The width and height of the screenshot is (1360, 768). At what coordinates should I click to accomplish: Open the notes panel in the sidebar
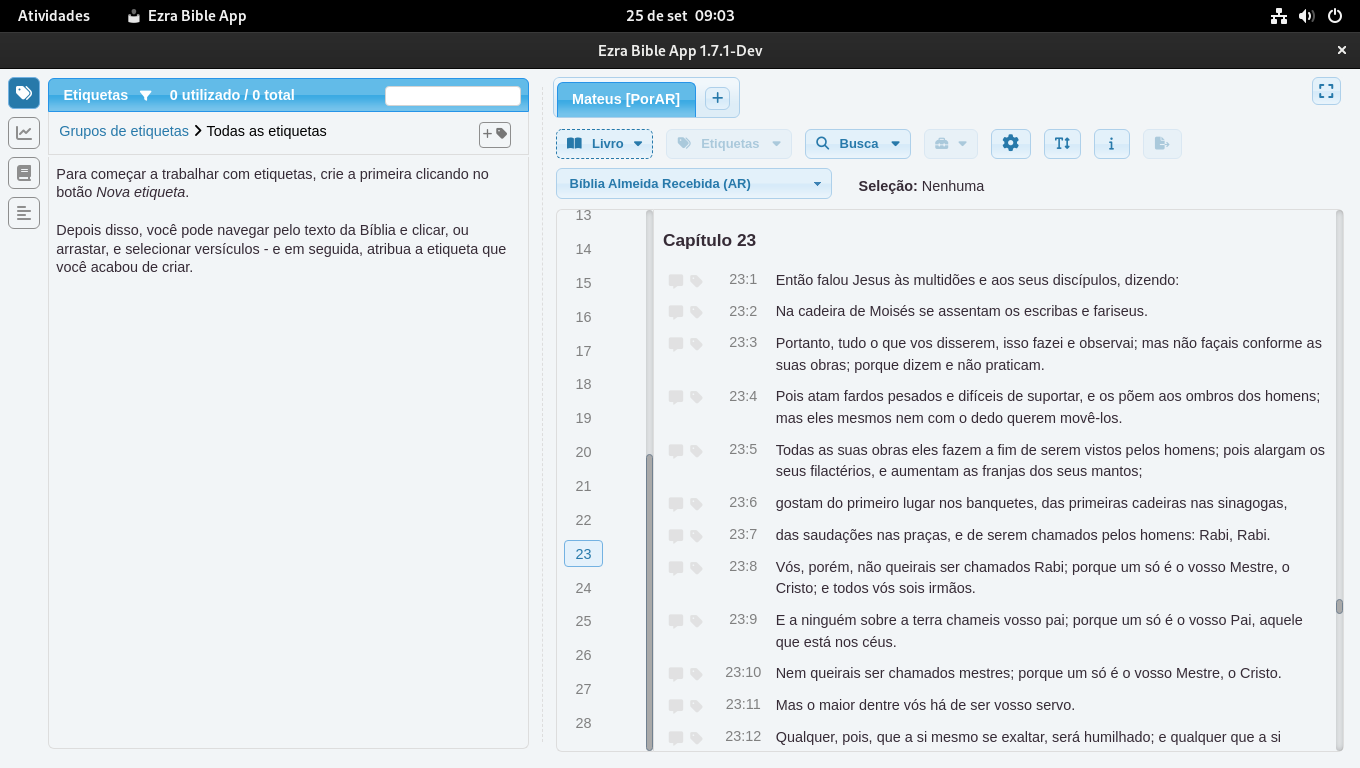click(23, 212)
